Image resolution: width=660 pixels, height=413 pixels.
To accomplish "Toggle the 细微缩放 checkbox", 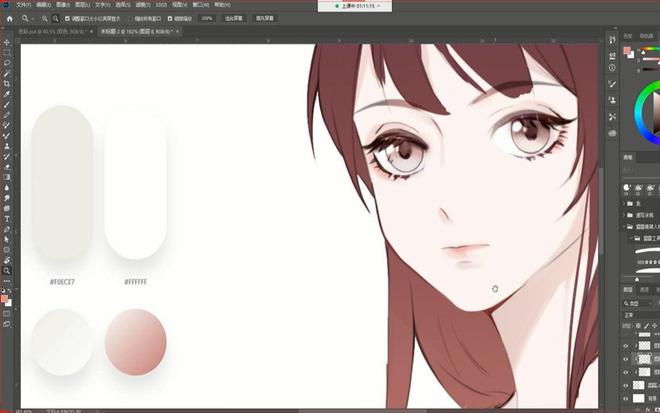I will coord(167,18).
